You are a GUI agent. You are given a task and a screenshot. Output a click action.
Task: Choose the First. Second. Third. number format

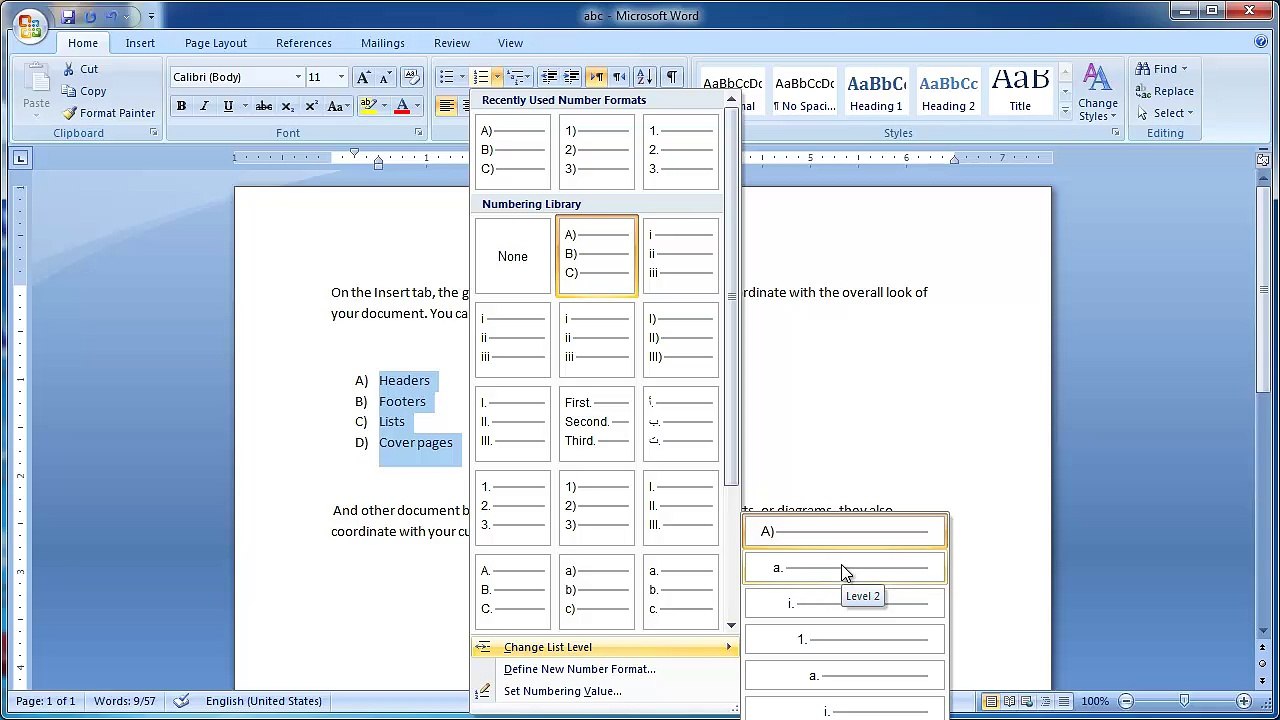(597, 423)
